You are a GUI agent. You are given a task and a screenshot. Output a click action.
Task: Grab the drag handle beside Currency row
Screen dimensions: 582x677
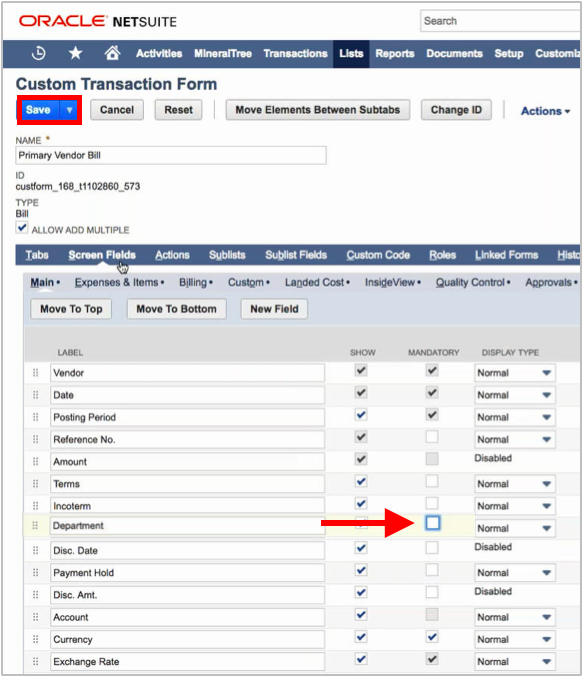[x=36, y=639]
